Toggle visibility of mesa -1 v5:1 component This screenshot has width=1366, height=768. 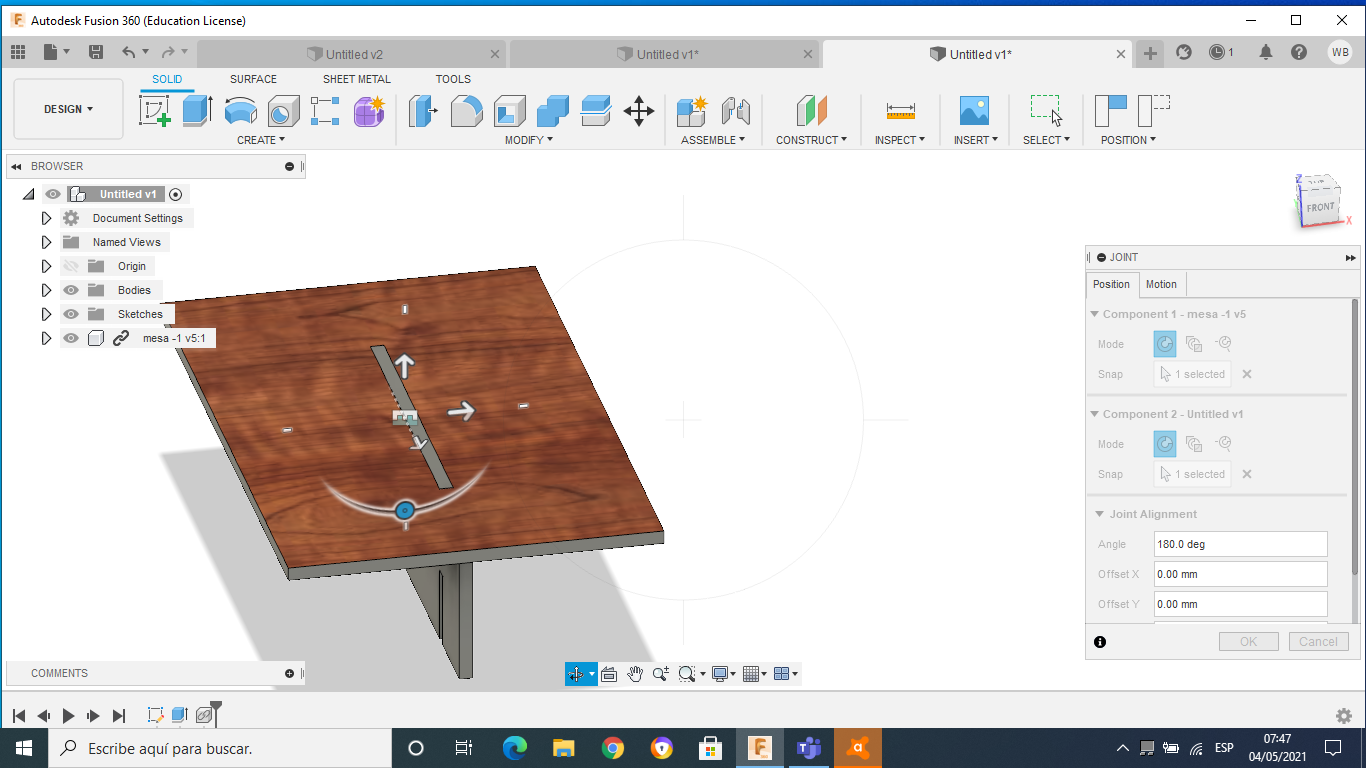tap(70, 338)
